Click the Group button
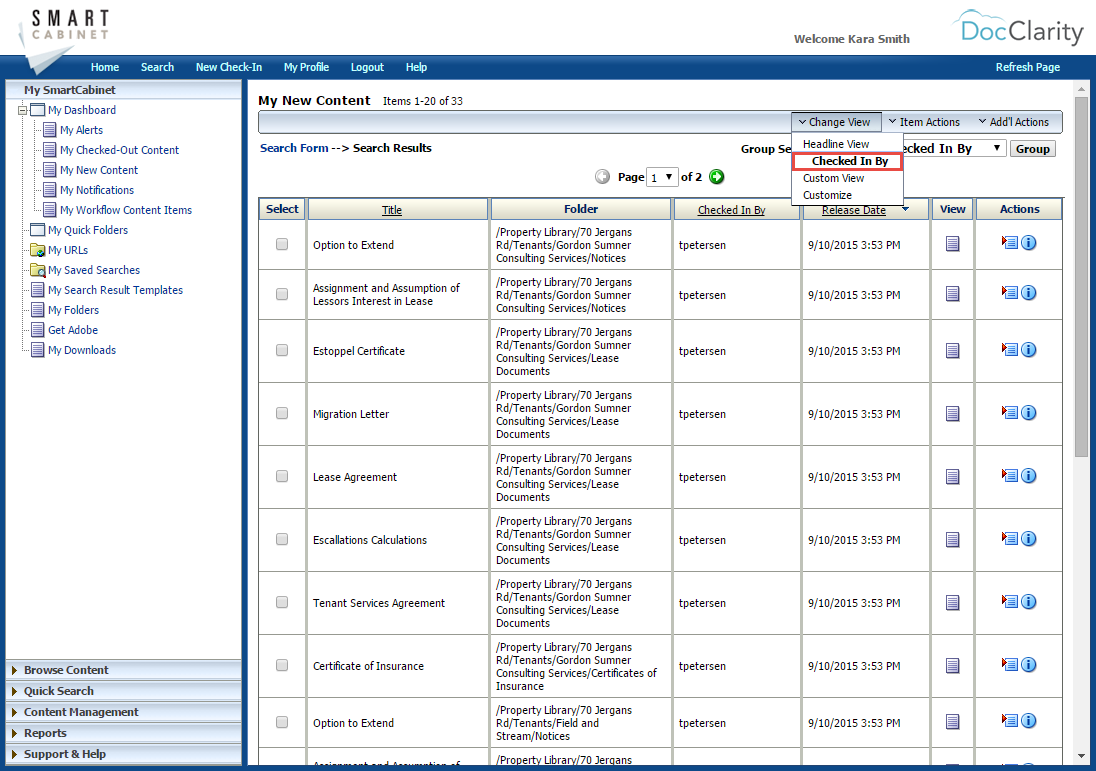 click(1032, 149)
